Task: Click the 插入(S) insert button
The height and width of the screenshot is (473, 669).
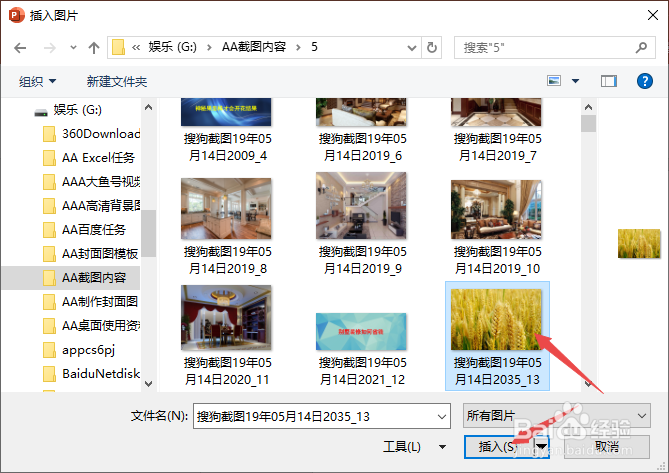Action: (x=498, y=447)
